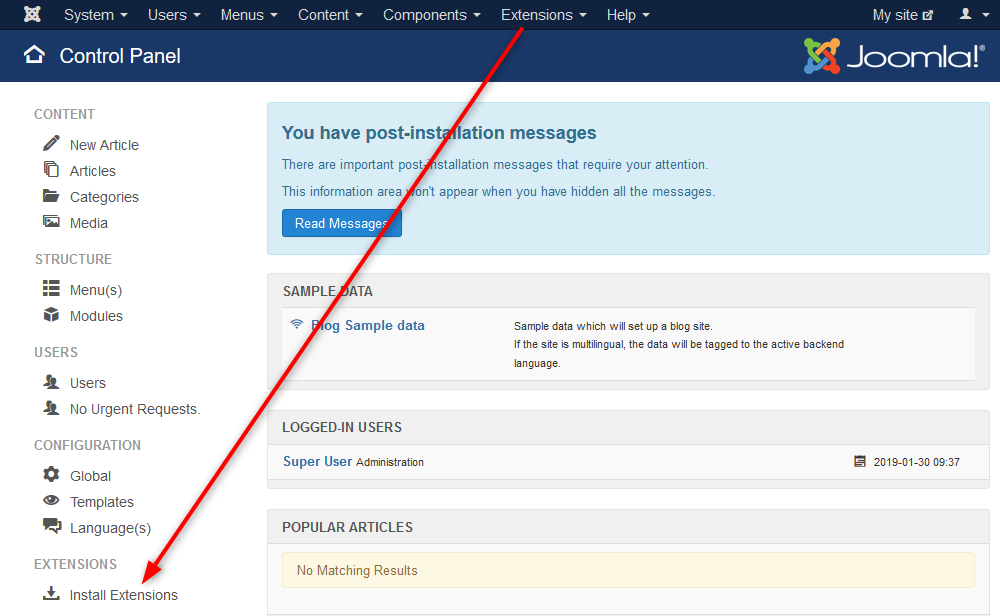Open the Content menu
Image resolution: width=1000 pixels, height=616 pixels.
(x=330, y=15)
